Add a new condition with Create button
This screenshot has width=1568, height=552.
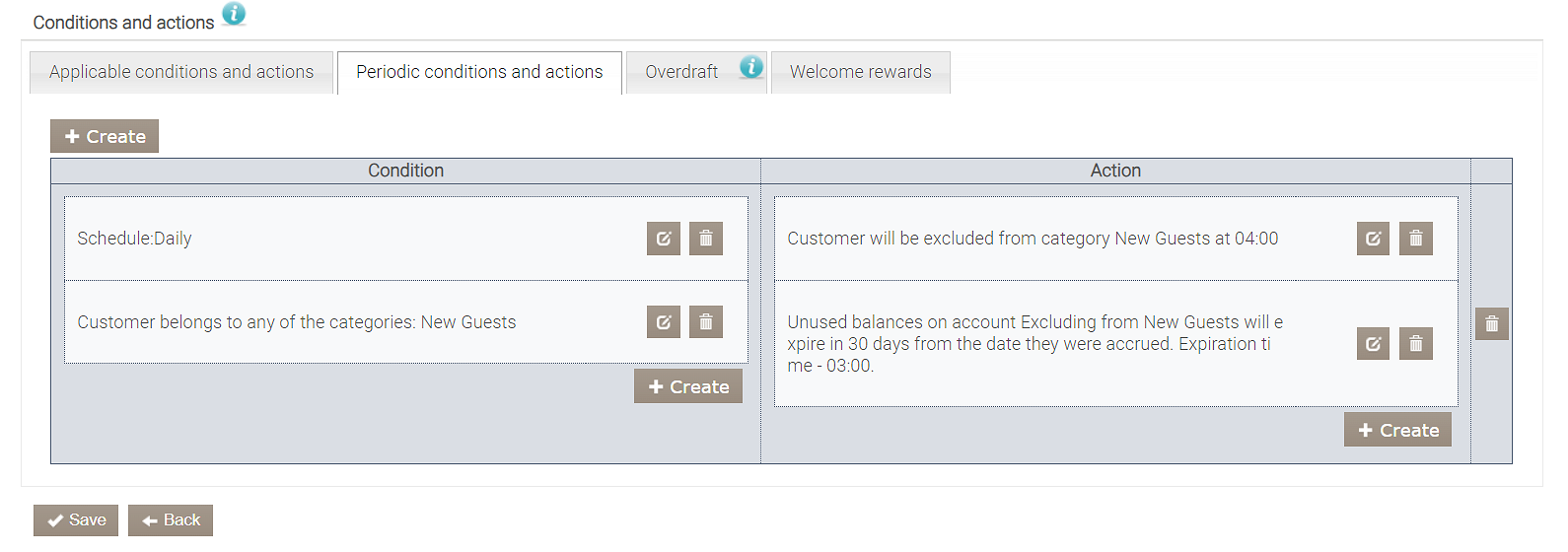tap(688, 387)
